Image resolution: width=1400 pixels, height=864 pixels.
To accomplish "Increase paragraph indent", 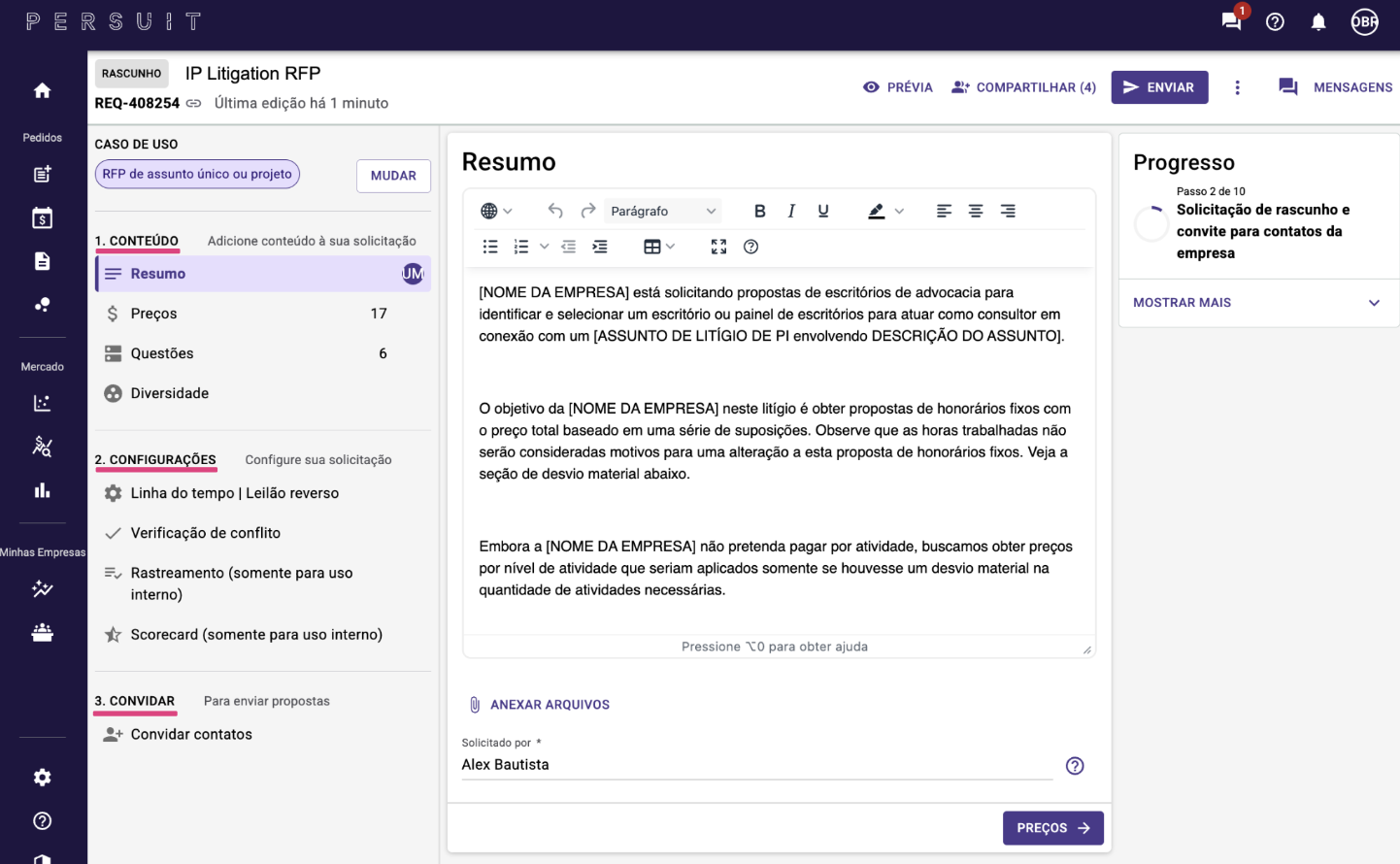I will click(600, 247).
